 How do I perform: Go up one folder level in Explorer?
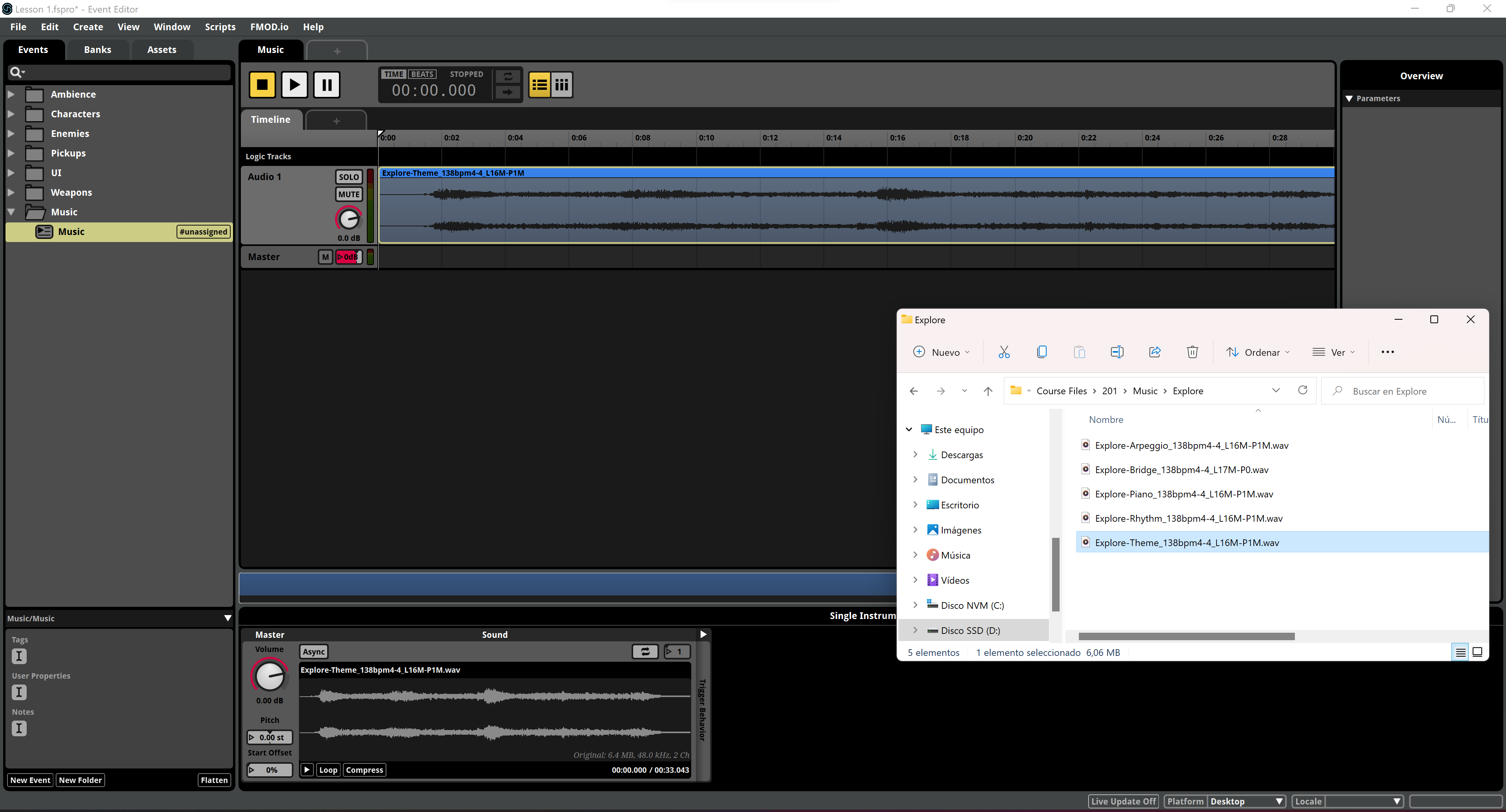click(x=988, y=391)
